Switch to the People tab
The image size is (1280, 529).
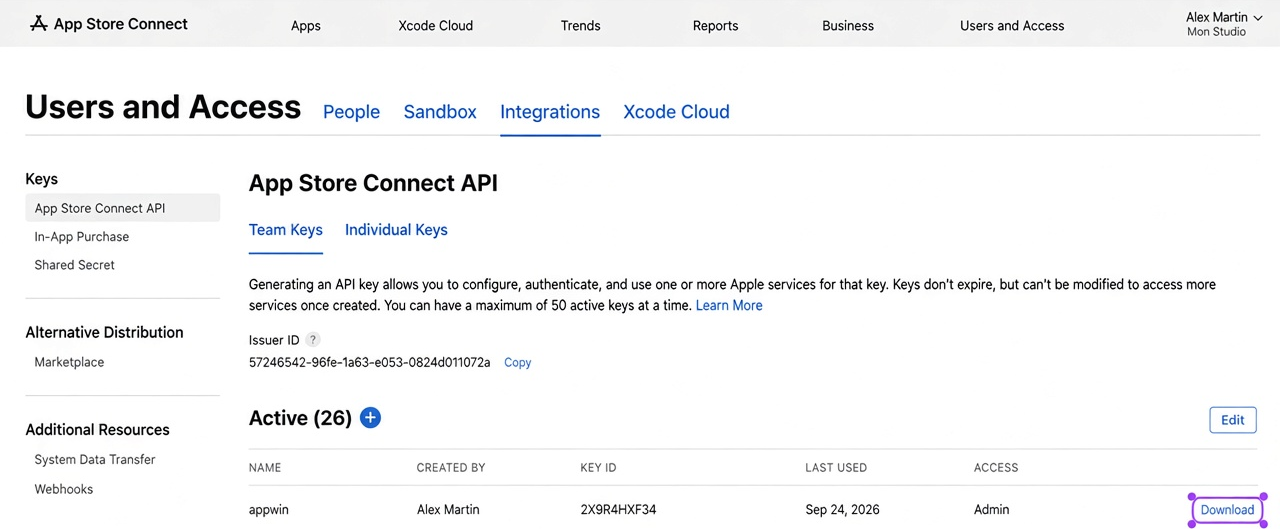point(351,112)
